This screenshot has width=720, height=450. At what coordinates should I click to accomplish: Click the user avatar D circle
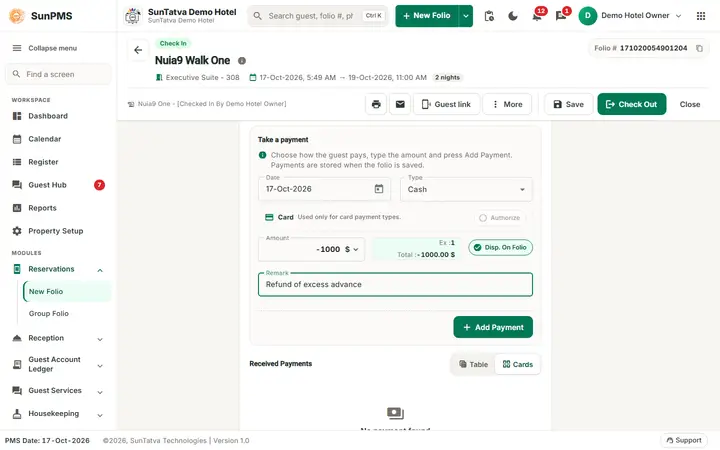tap(588, 16)
